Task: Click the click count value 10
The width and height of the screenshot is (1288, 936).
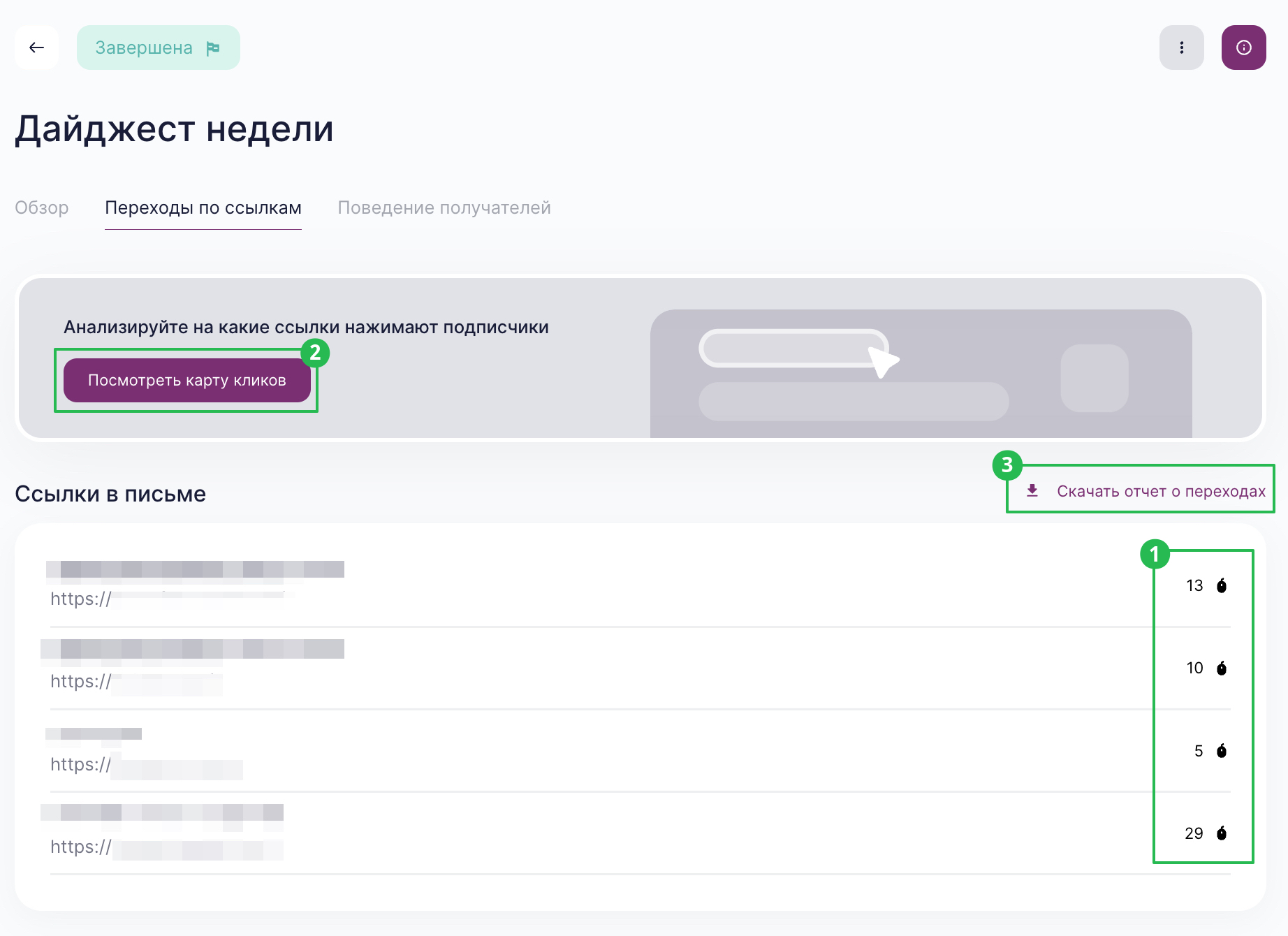Action: click(1194, 668)
